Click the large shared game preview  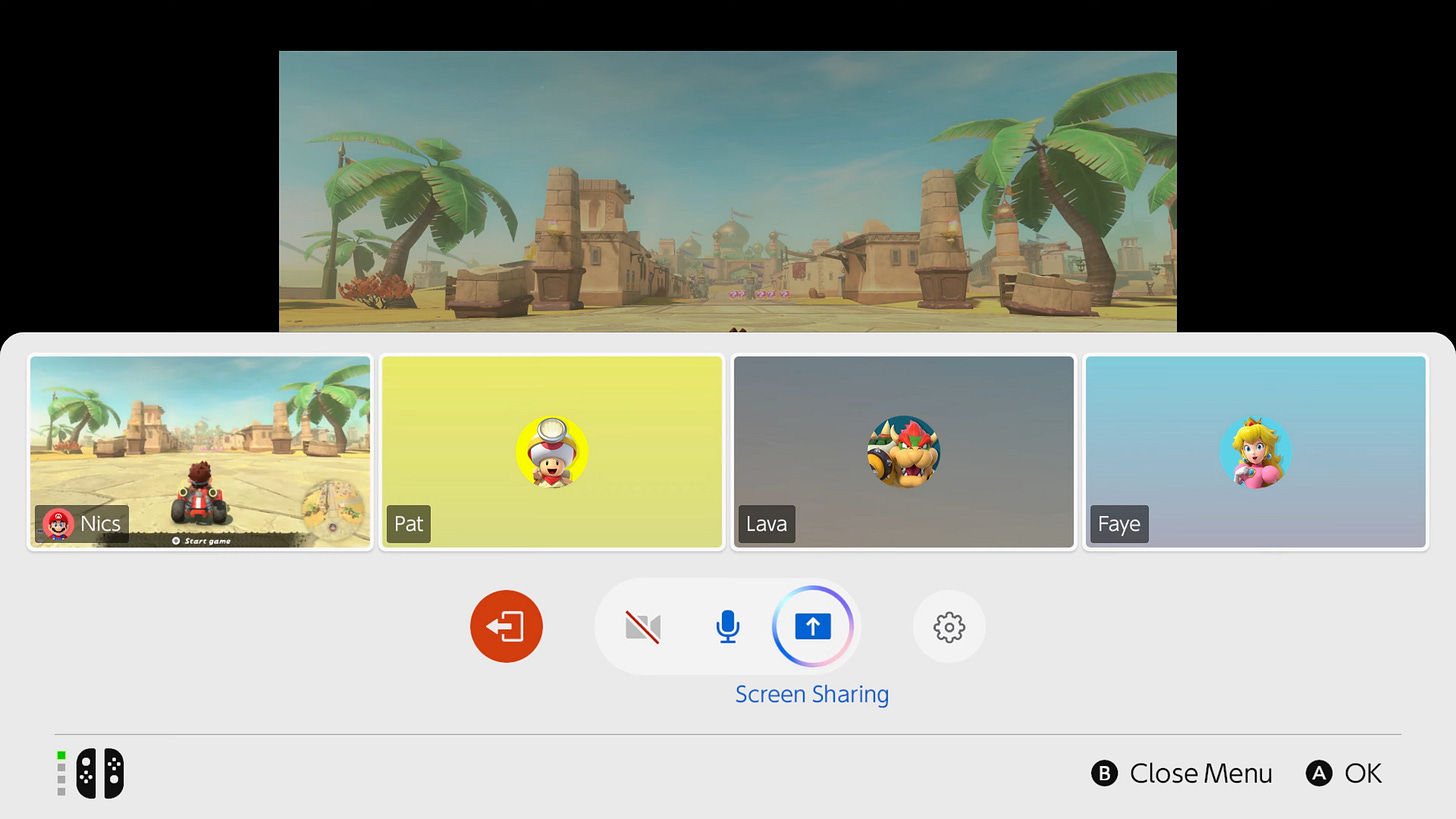pos(728,191)
